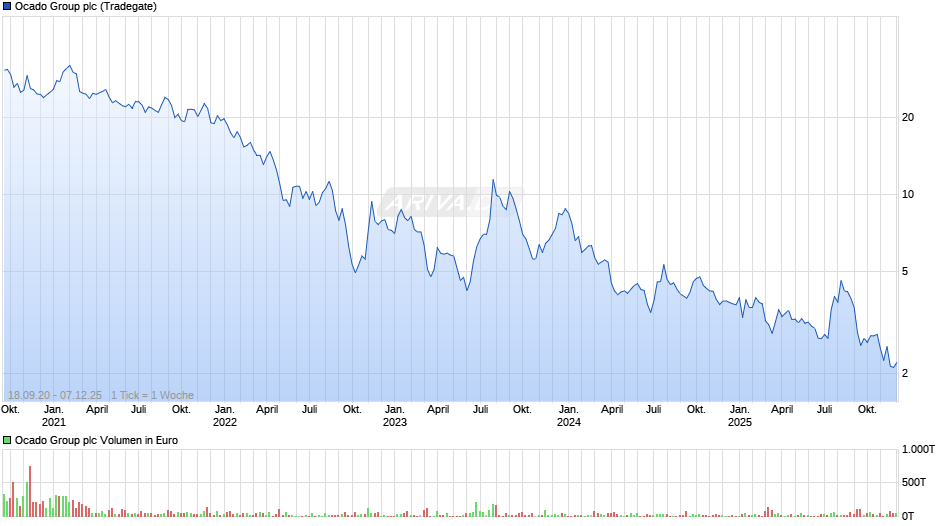Click the tallest red volume bar in late 2020
Image resolution: width=940 pixels, height=526 pixels.
pos(29,491)
